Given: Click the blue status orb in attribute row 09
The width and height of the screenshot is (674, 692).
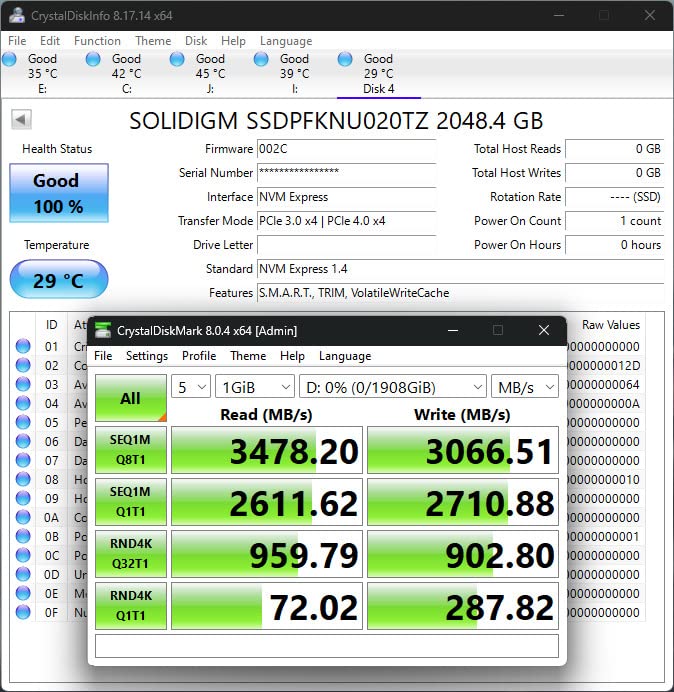Looking at the screenshot, I should pos(23,498).
